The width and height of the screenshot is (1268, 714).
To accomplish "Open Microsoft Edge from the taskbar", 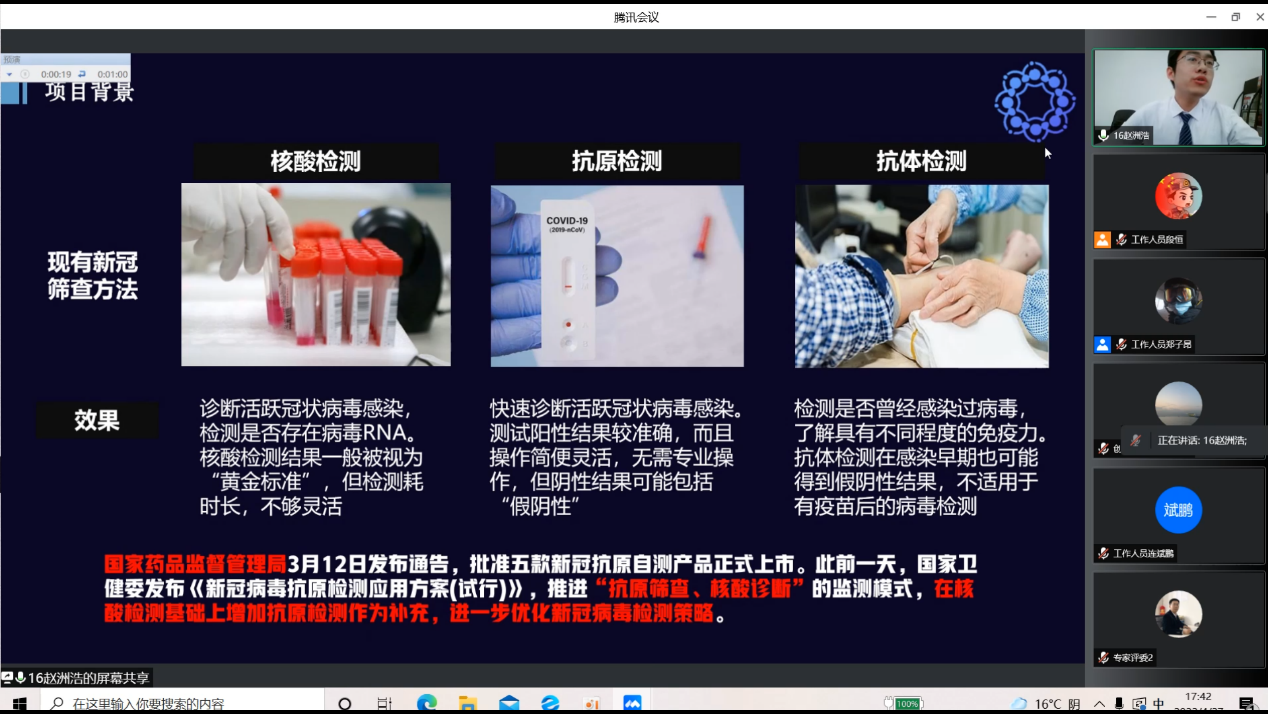I will coord(427,704).
